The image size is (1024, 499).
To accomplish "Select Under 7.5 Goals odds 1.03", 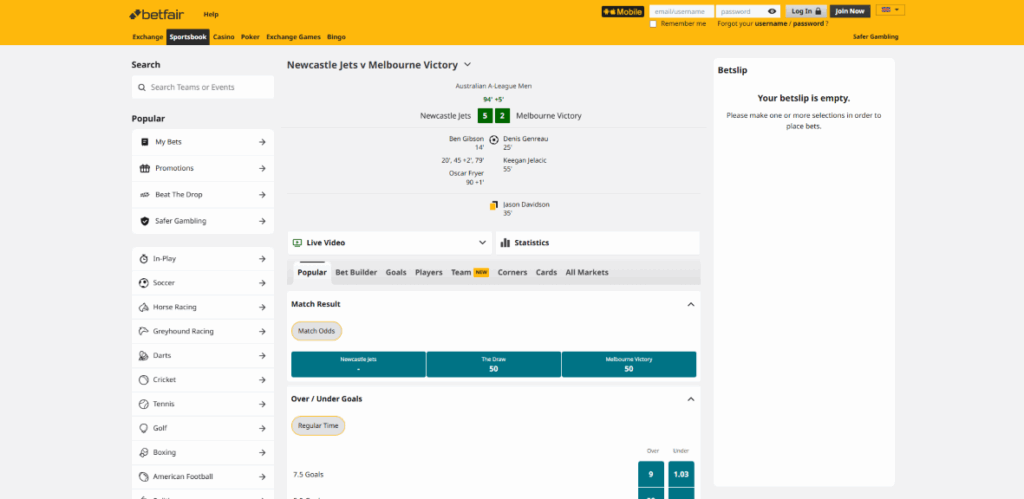I will click(x=681, y=474).
